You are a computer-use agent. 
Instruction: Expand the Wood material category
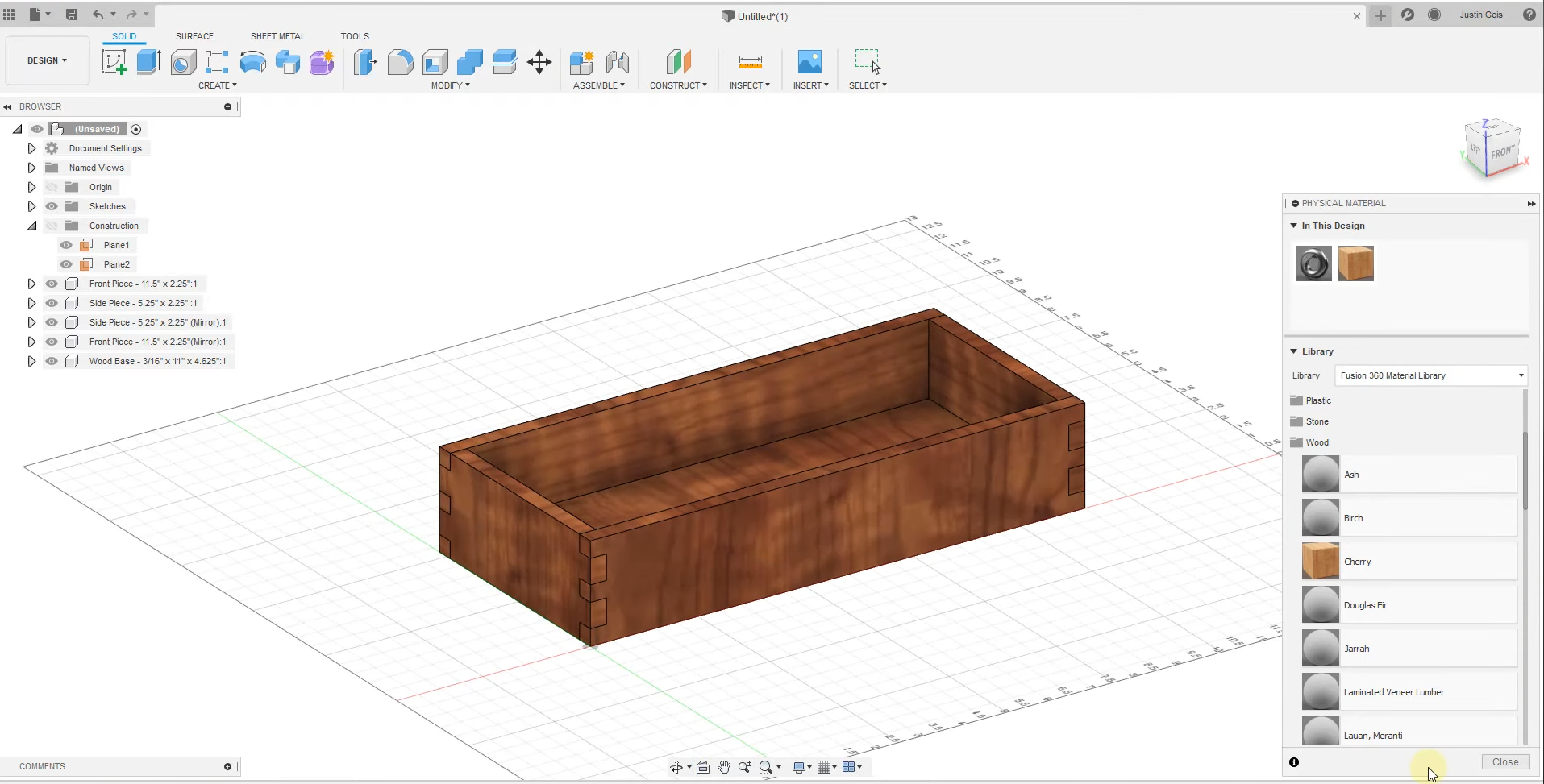[x=1316, y=442]
